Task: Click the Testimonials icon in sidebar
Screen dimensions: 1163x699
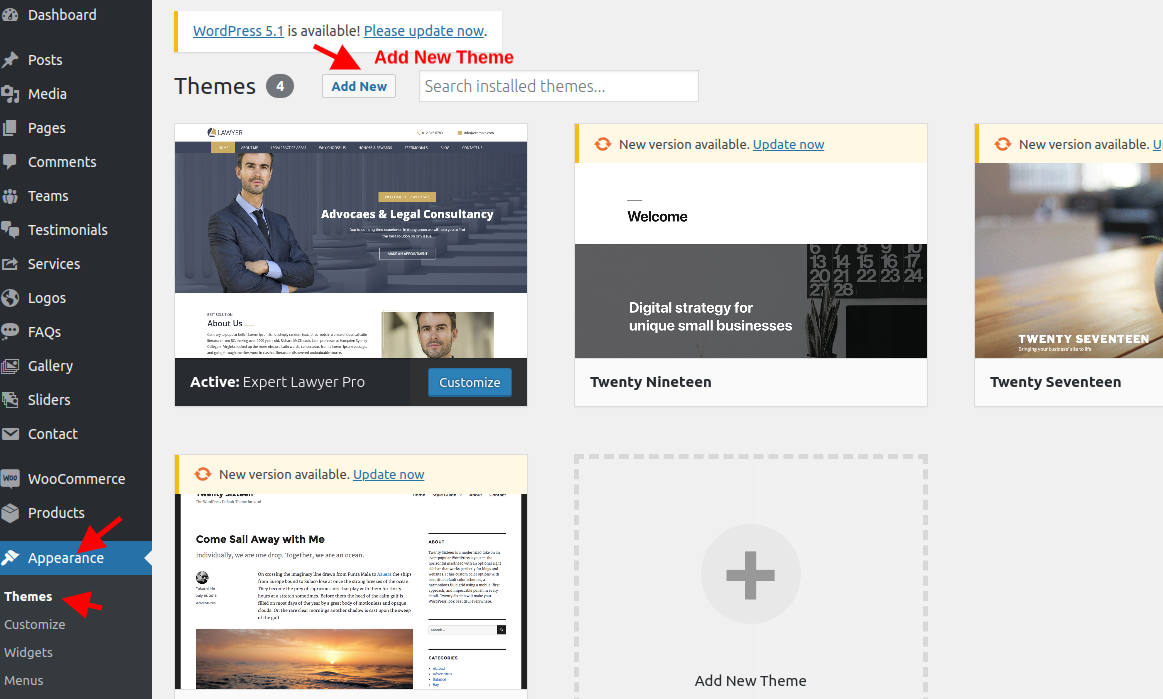Action: pyautogui.click(x=10, y=230)
